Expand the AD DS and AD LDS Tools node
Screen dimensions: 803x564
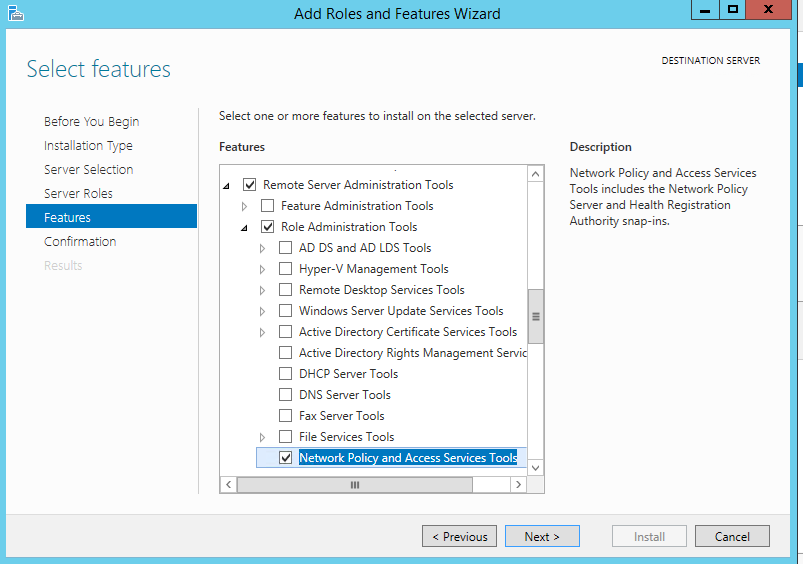coord(263,248)
